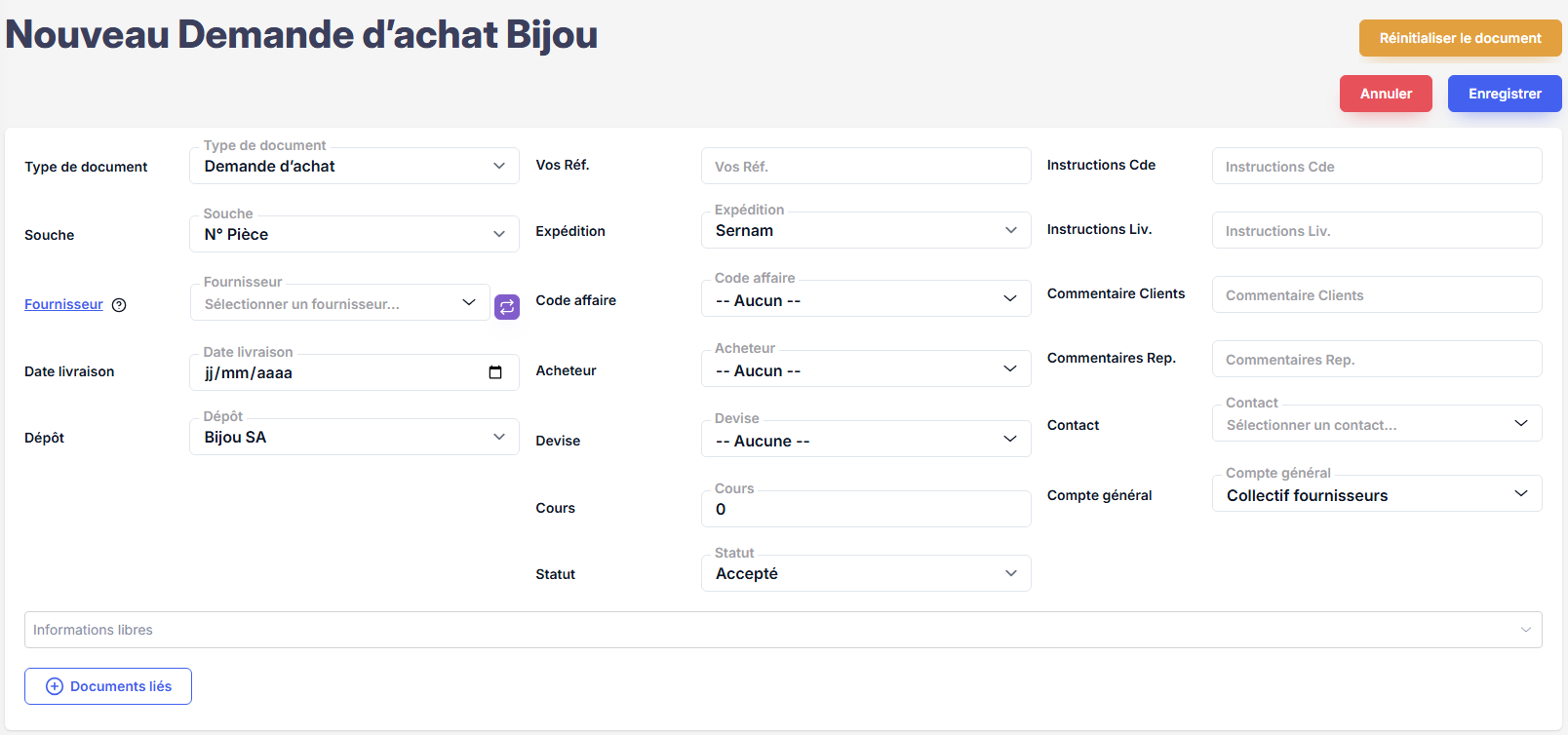1568x735 pixels.
Task: Expand the Souche N° Pièce dropdown
Action: pos(354,234)
